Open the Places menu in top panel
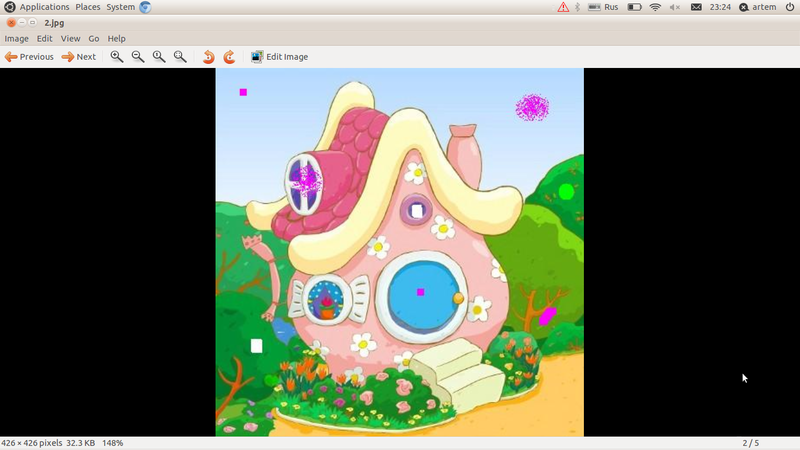This screenshot has width=800, height=450. 88,7
